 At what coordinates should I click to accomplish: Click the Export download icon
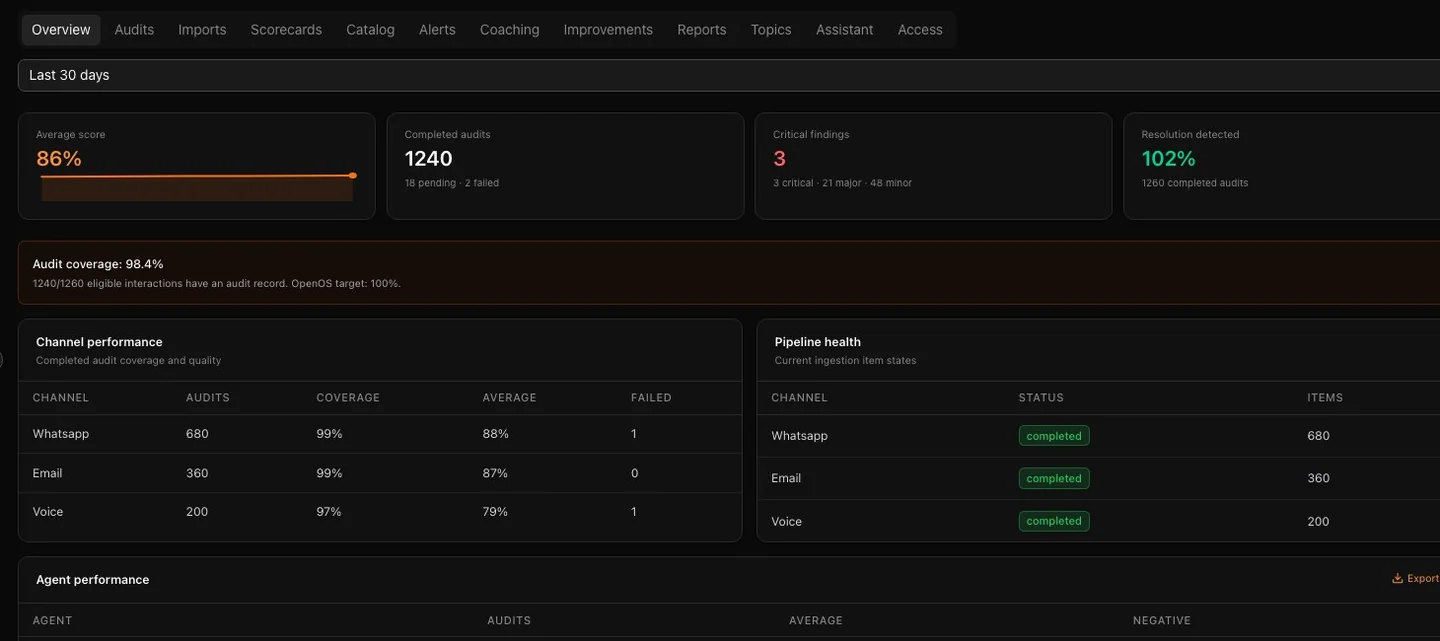click(x=1397, y=579)
